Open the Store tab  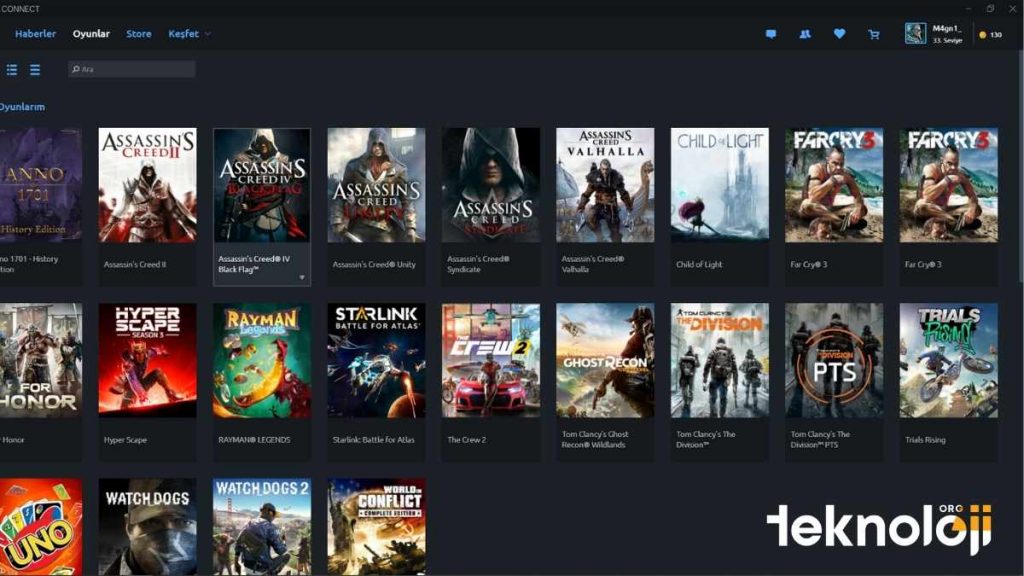tap(138, 33)
